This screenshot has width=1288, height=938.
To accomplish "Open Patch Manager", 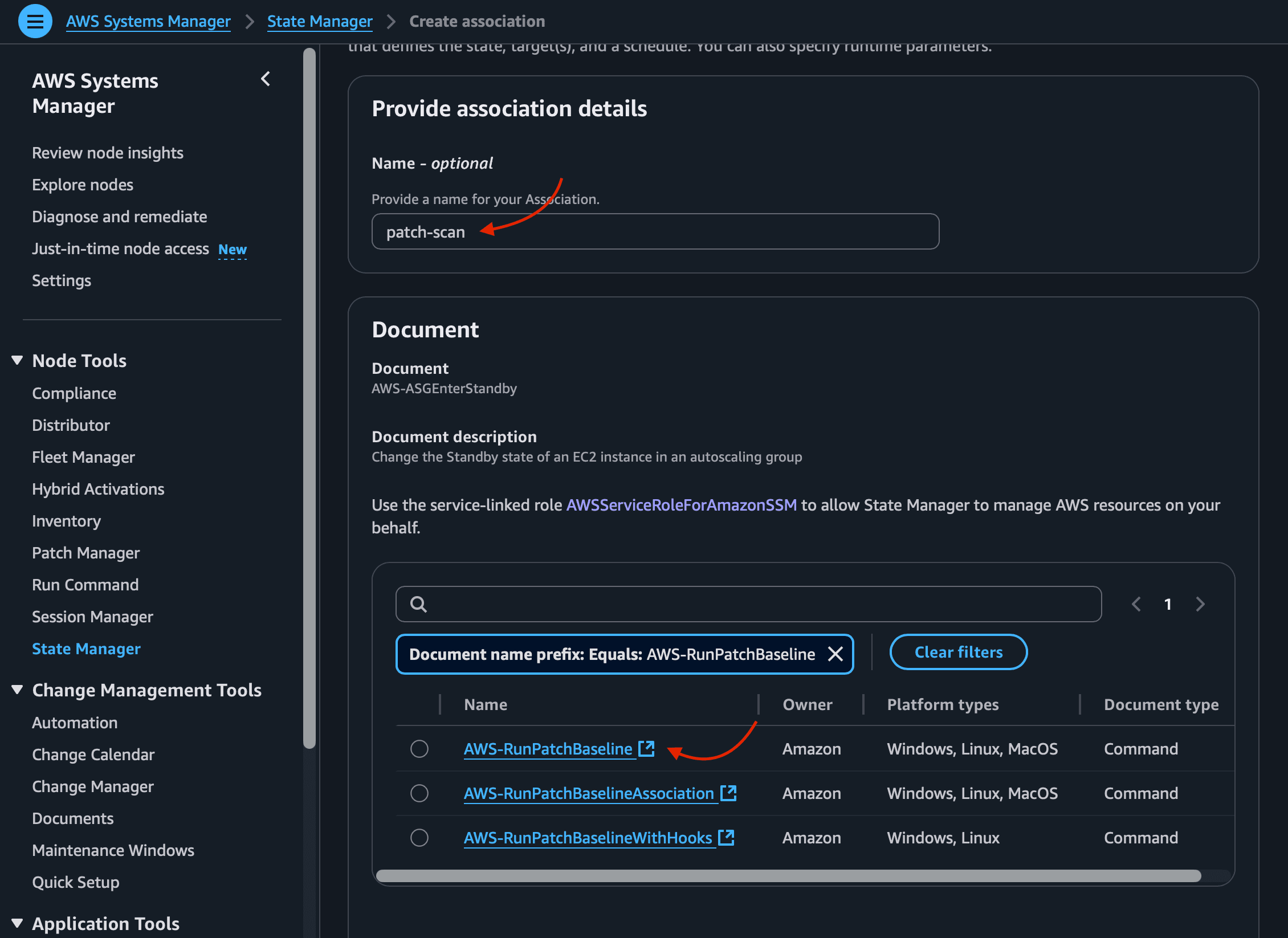I will click(86, 553).
